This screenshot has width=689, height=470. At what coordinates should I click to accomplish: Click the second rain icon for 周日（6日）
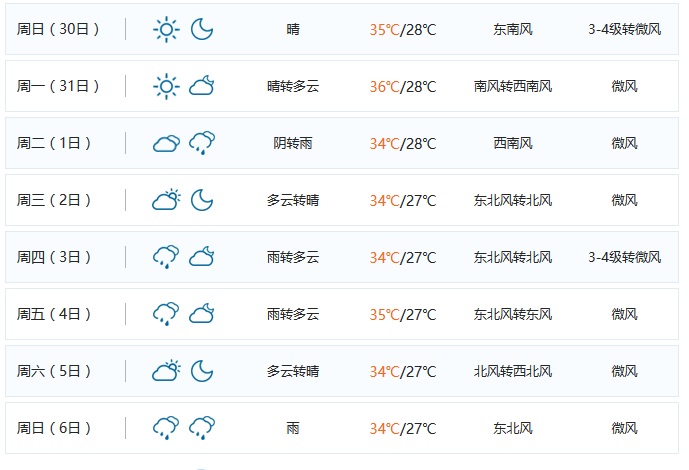pyautogui.click(x=203, y=428)
